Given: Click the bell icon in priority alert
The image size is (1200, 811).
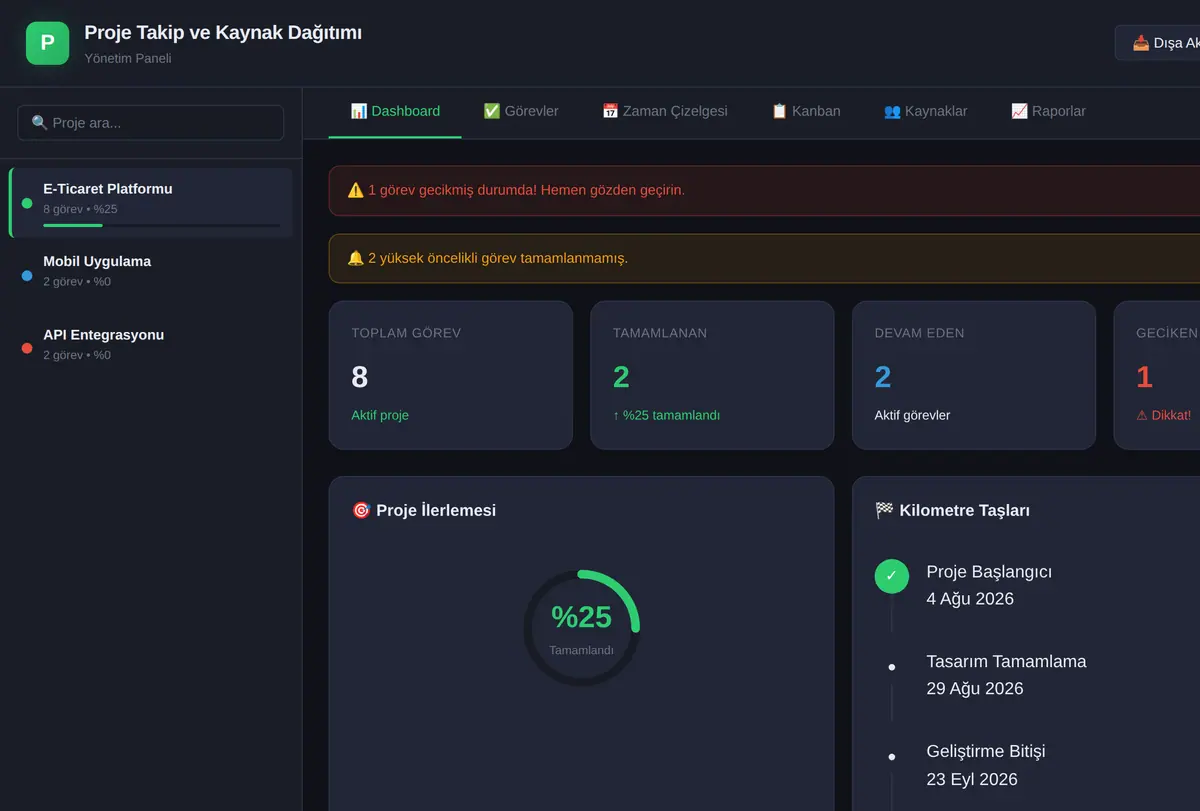Looking at the screenshot, I should [355, 258].
